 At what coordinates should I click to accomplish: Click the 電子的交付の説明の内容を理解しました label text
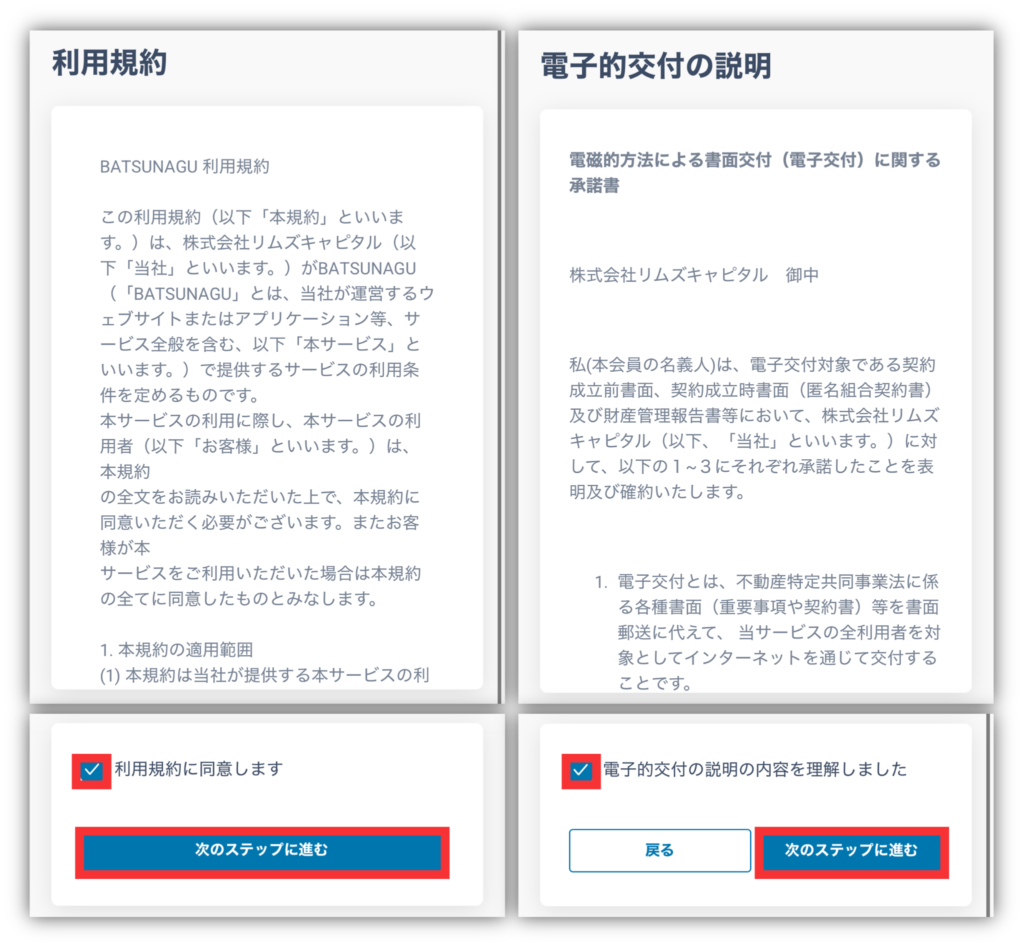tap(754, 770)
